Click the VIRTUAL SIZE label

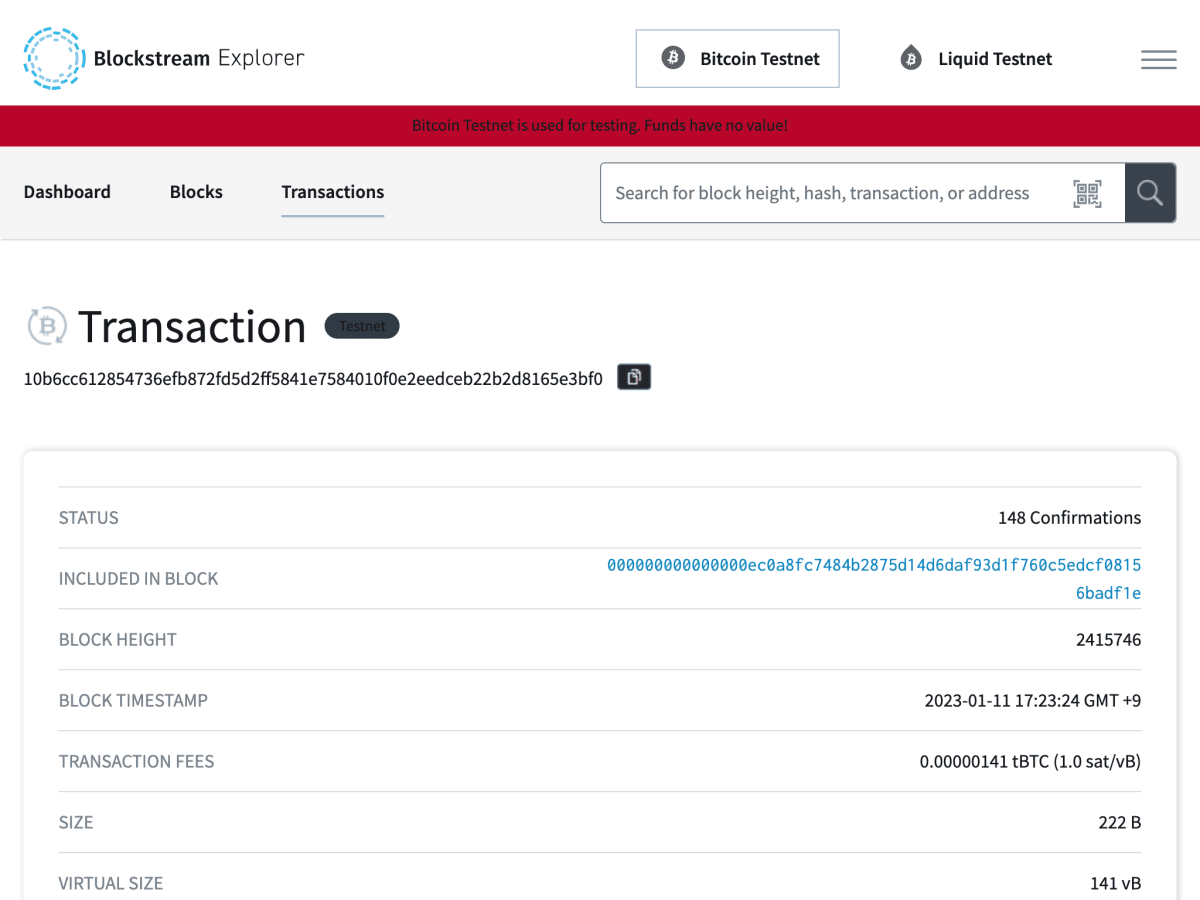coord(111,884)
